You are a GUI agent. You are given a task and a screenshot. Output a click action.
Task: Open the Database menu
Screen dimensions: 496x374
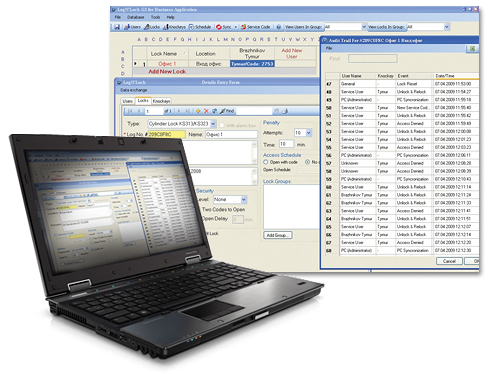click(x=135, y=17)
